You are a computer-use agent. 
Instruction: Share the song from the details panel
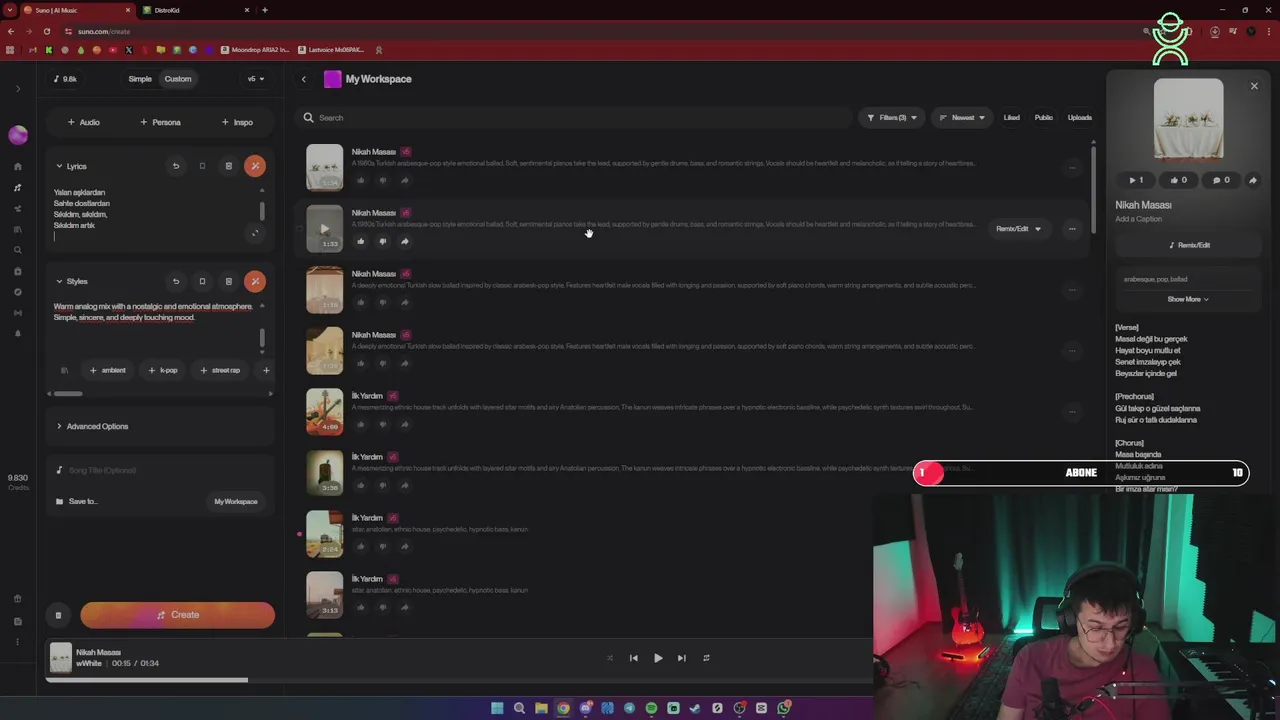1252,180
